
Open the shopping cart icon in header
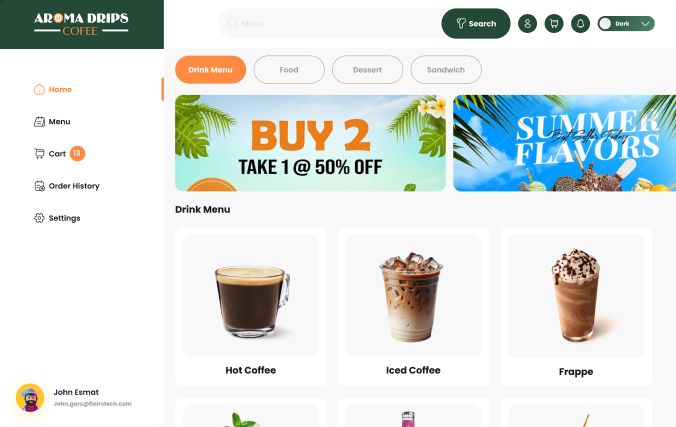tap(554, 23)
